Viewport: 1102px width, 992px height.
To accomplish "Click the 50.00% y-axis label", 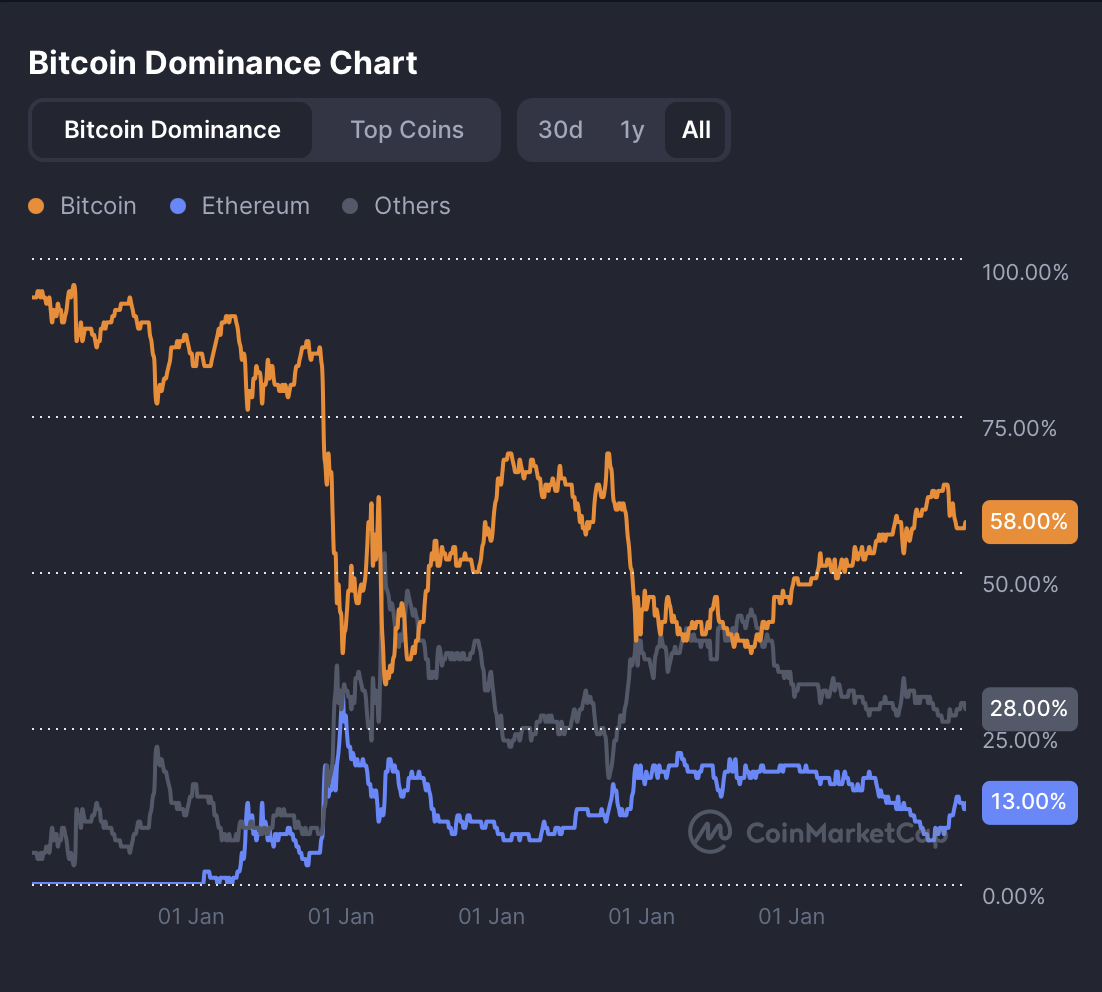I will [x=1019, y=584].
